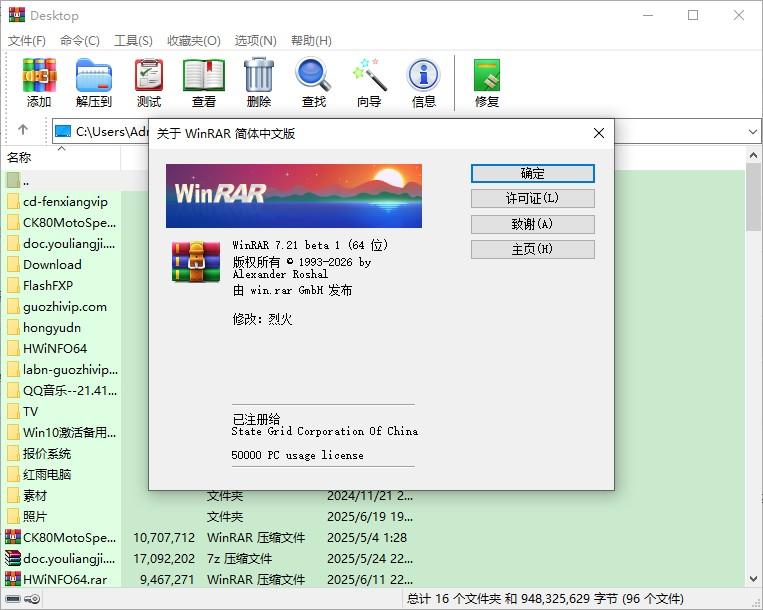Click the up-one-level arrow button
Viewport: 763px width, 610px height.
23,131
